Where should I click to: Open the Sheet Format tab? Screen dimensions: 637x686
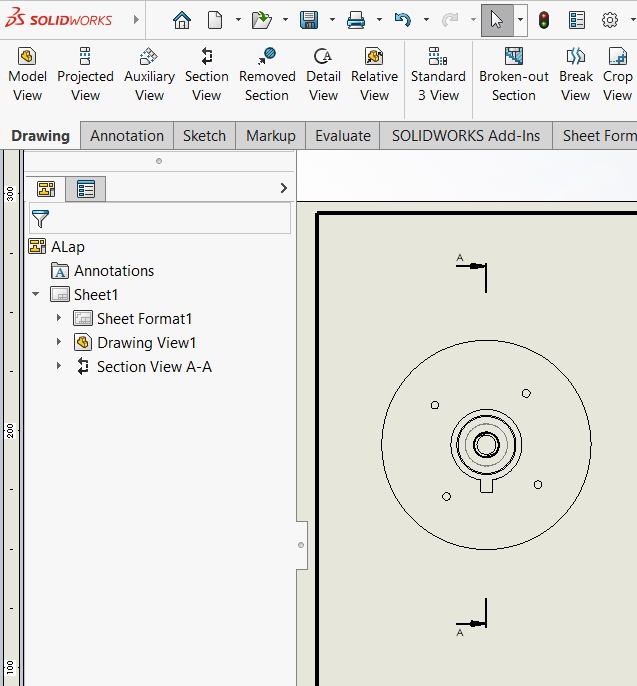tap(597, 136)
